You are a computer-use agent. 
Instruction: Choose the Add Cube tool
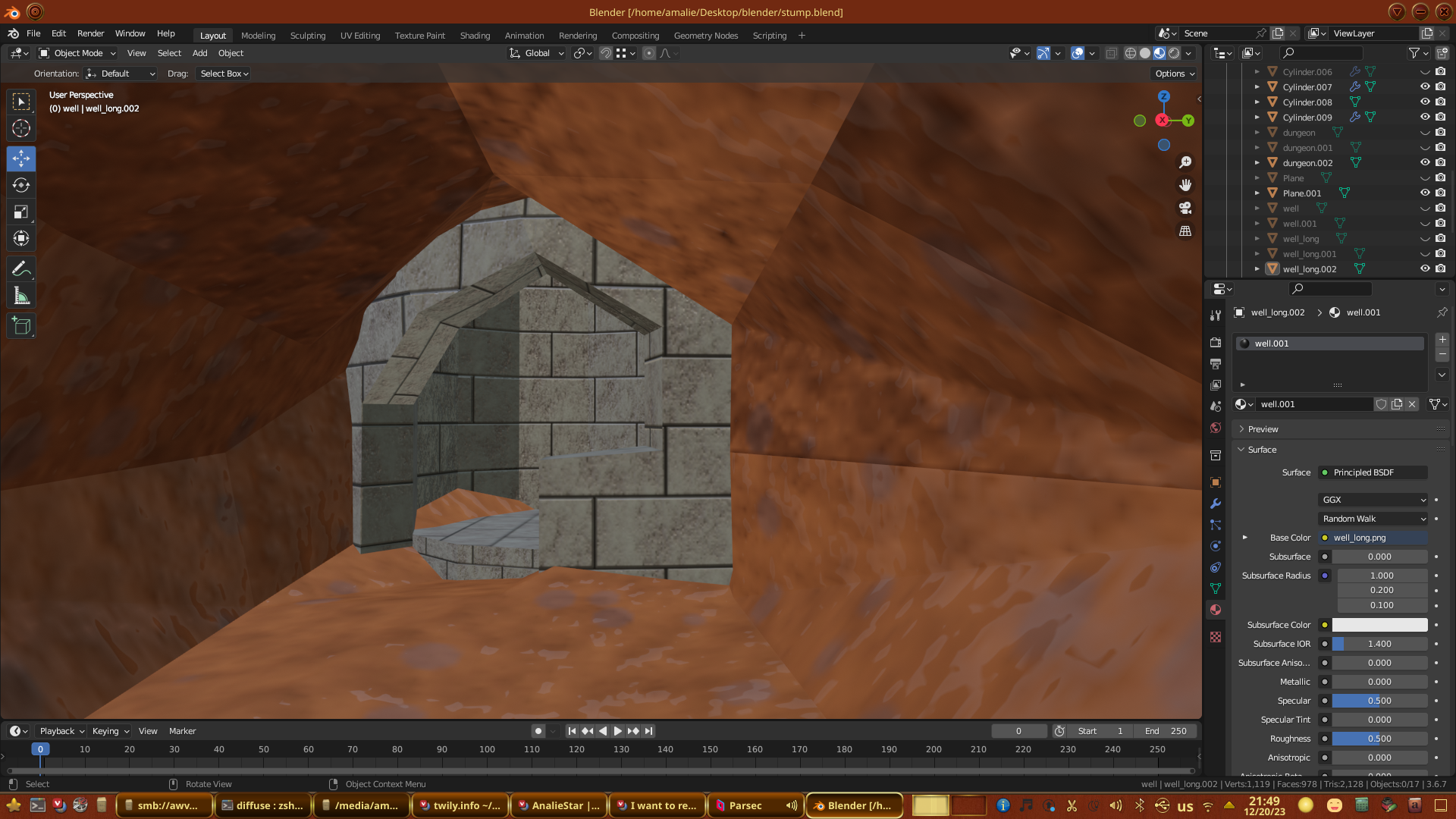coord(21,327)
